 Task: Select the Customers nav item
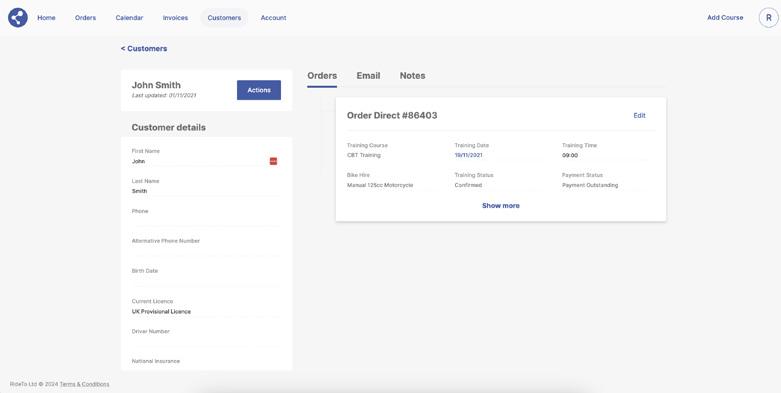[x=224, y=17]
